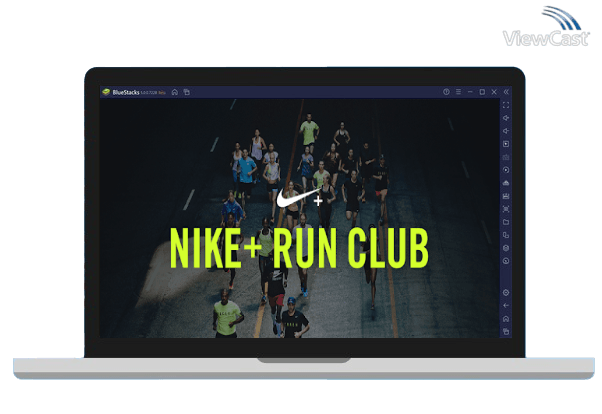Maximize the BlueStacks window
Image resolution: width=602 pixels, height=414 pixels.
point(482,92)
